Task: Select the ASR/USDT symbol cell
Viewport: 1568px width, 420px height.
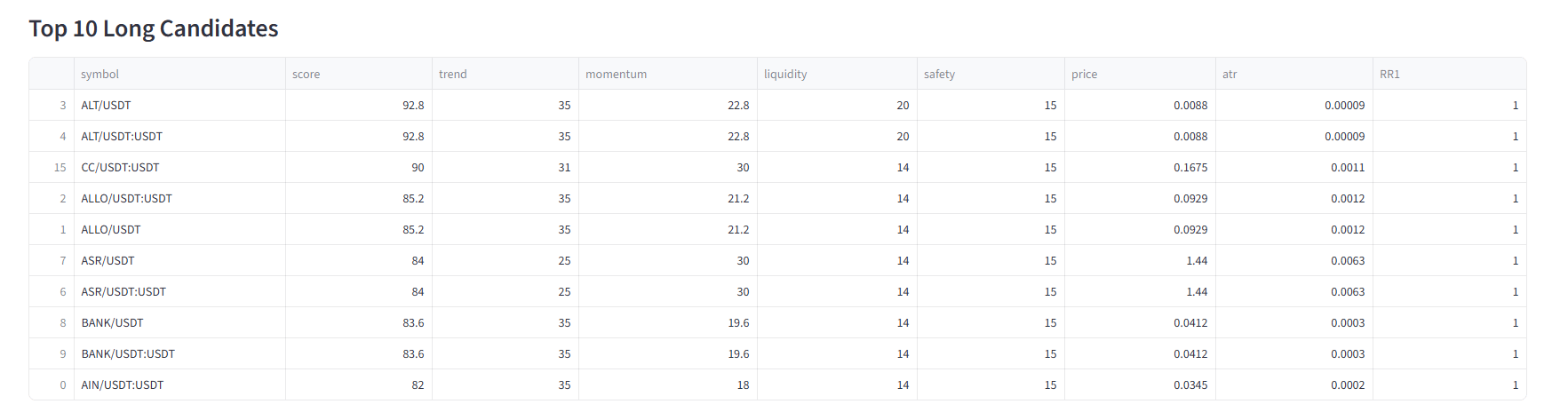Action: click(x=107, y=261)
